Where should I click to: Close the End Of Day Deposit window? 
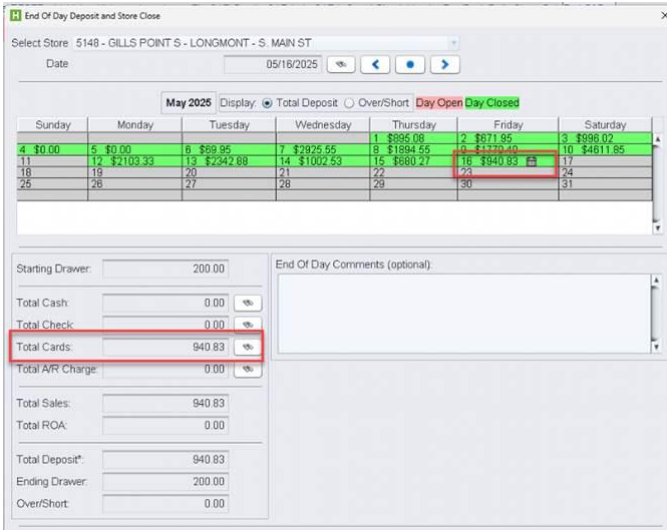657,16
